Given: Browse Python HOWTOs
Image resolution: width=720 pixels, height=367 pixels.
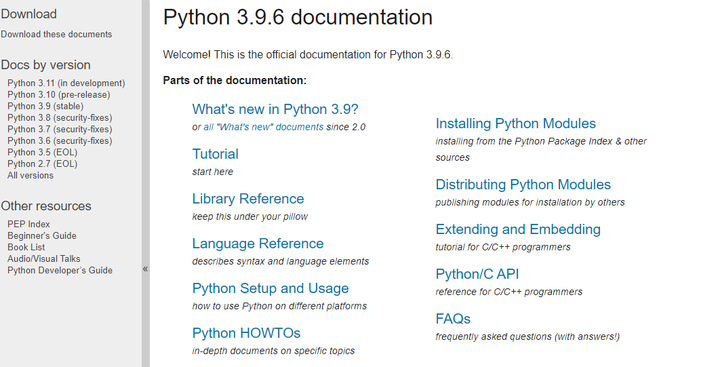Looking at the screenshot, I should pos(246,333).
